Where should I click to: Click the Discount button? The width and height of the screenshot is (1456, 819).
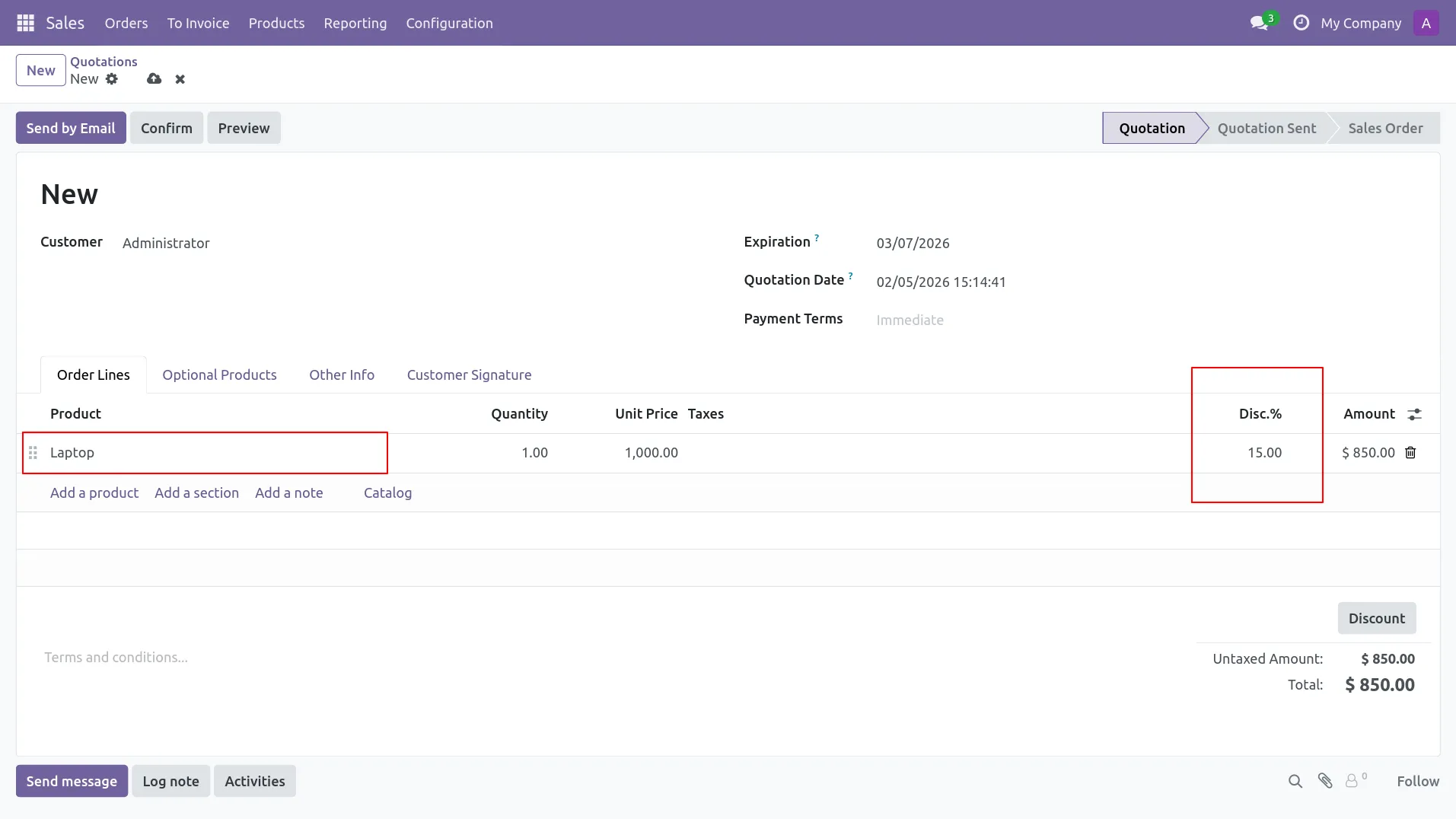pos(1376,618)
